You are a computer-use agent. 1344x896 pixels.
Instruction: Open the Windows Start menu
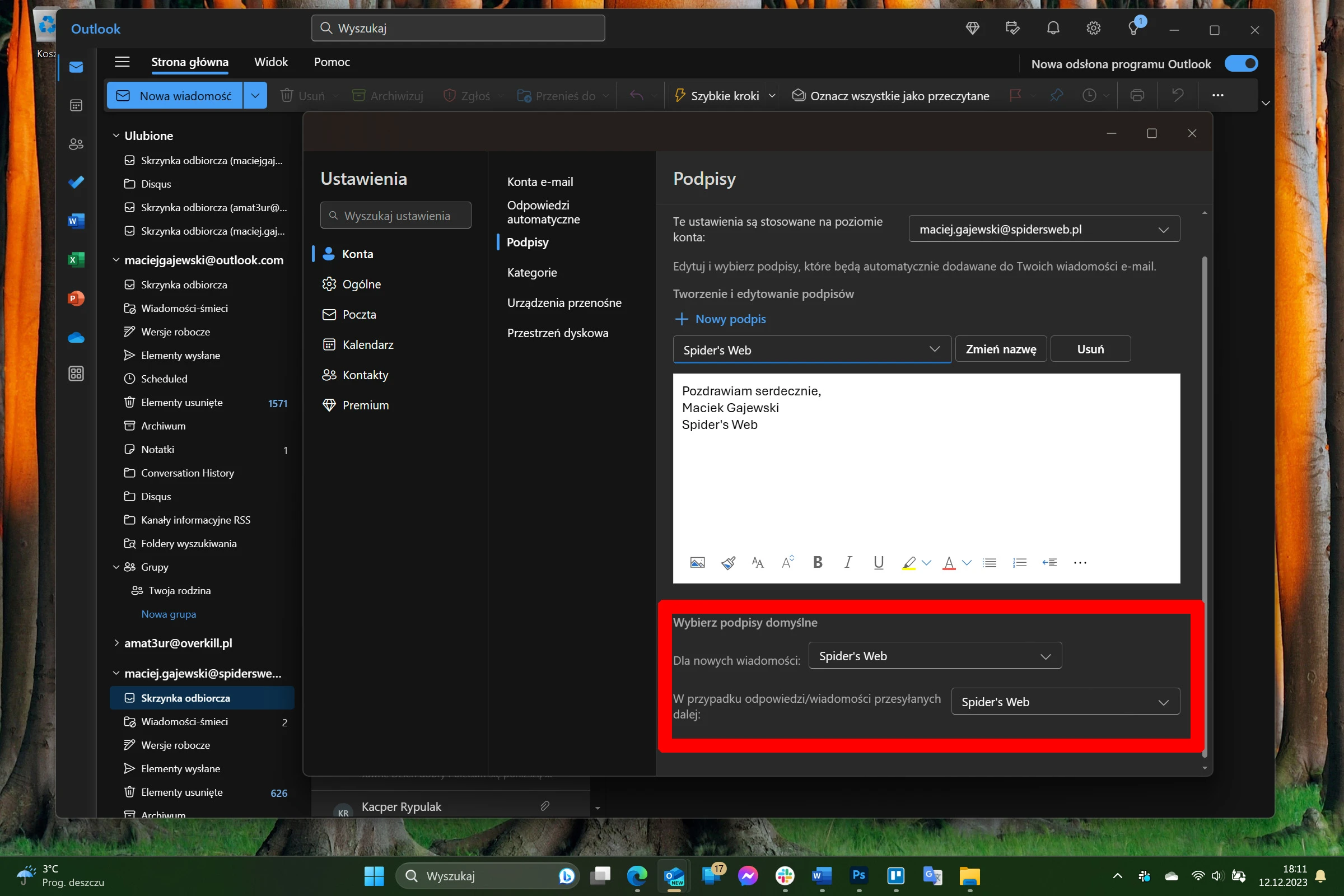pos(374,875)
